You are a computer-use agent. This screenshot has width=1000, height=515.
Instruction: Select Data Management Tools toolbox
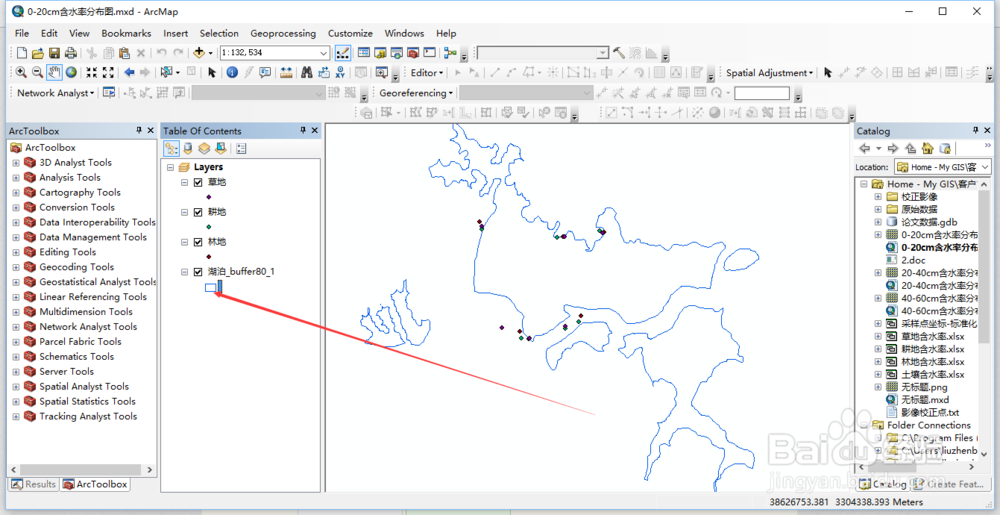coord(93,237)
